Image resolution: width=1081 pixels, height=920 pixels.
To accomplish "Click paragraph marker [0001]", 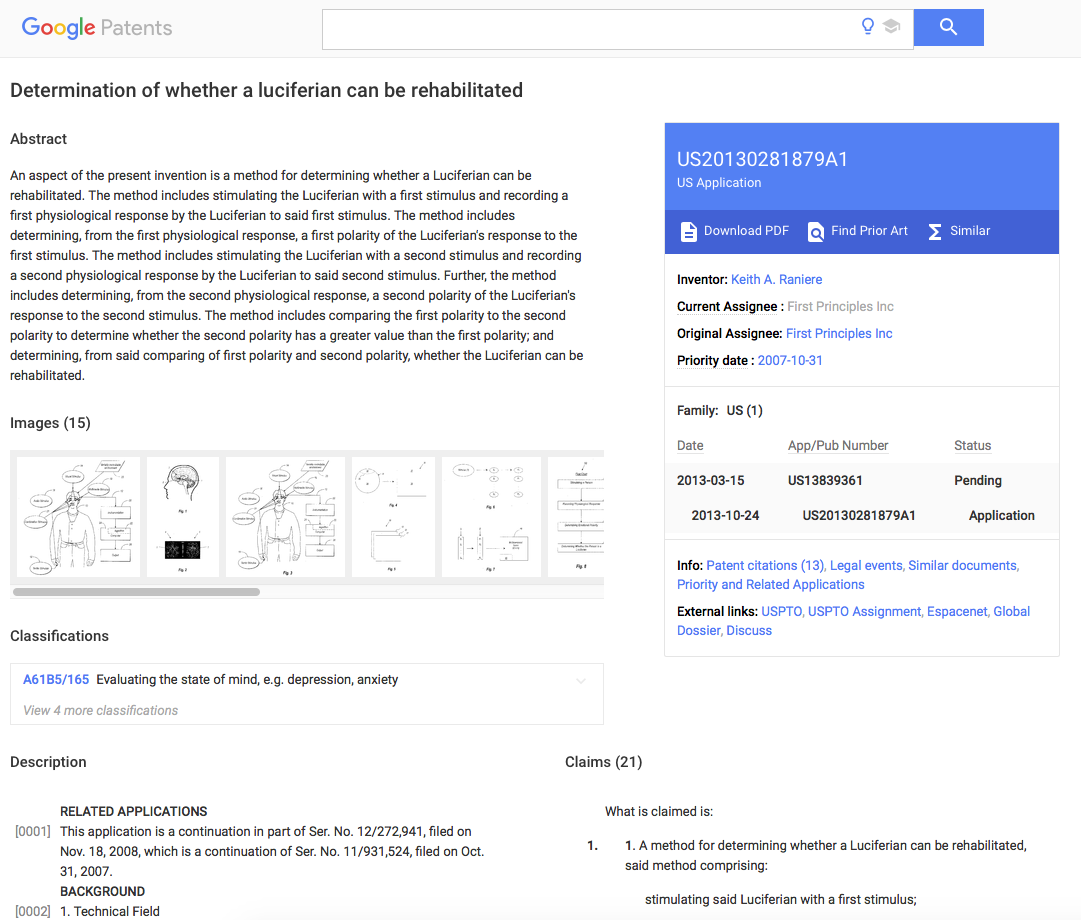I will point(33,832).
